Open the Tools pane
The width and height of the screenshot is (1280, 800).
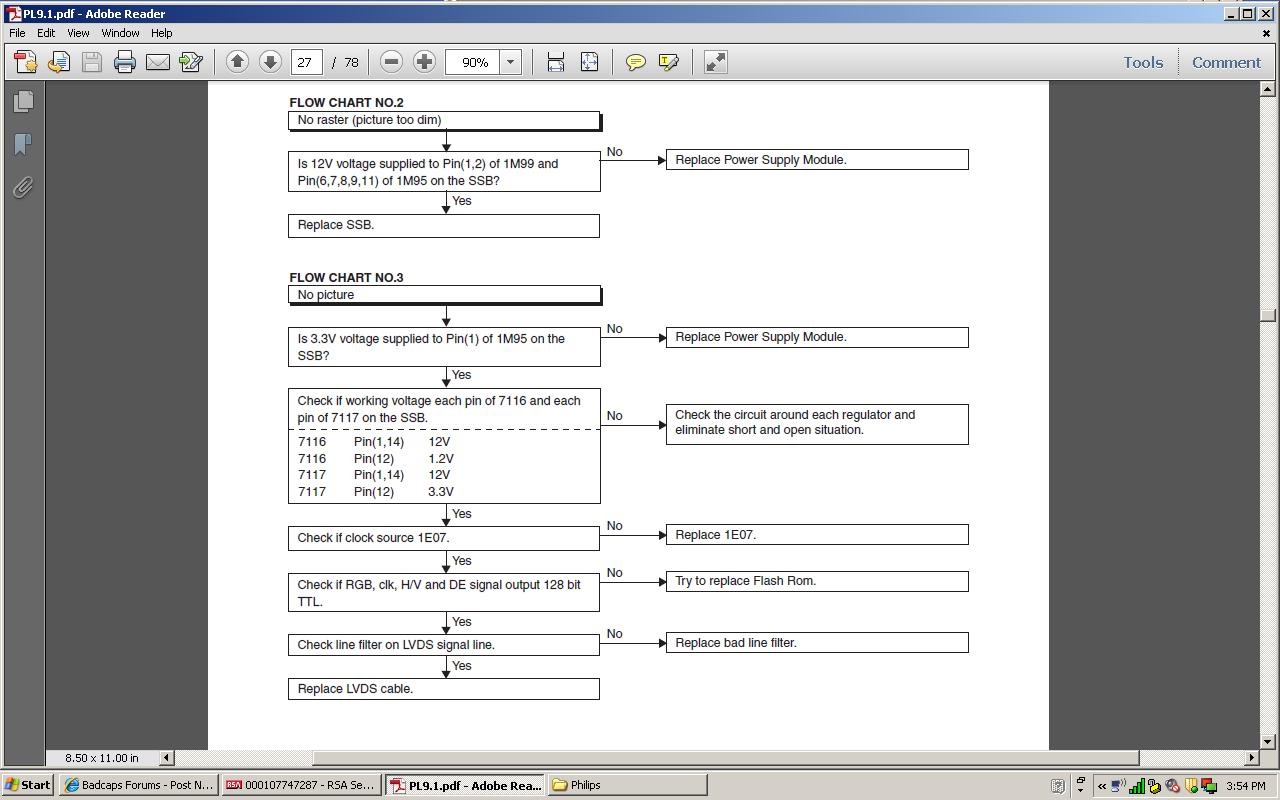[1143, 62]
